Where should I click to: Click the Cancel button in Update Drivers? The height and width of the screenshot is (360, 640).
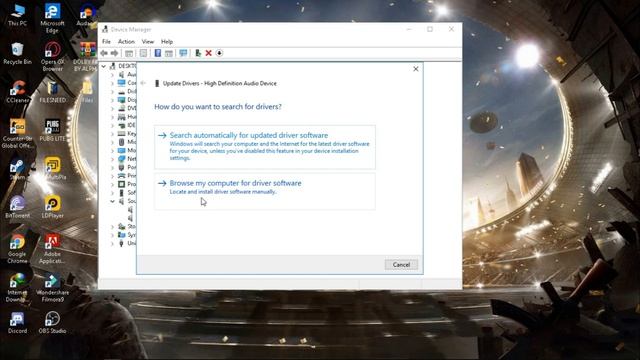401,264
